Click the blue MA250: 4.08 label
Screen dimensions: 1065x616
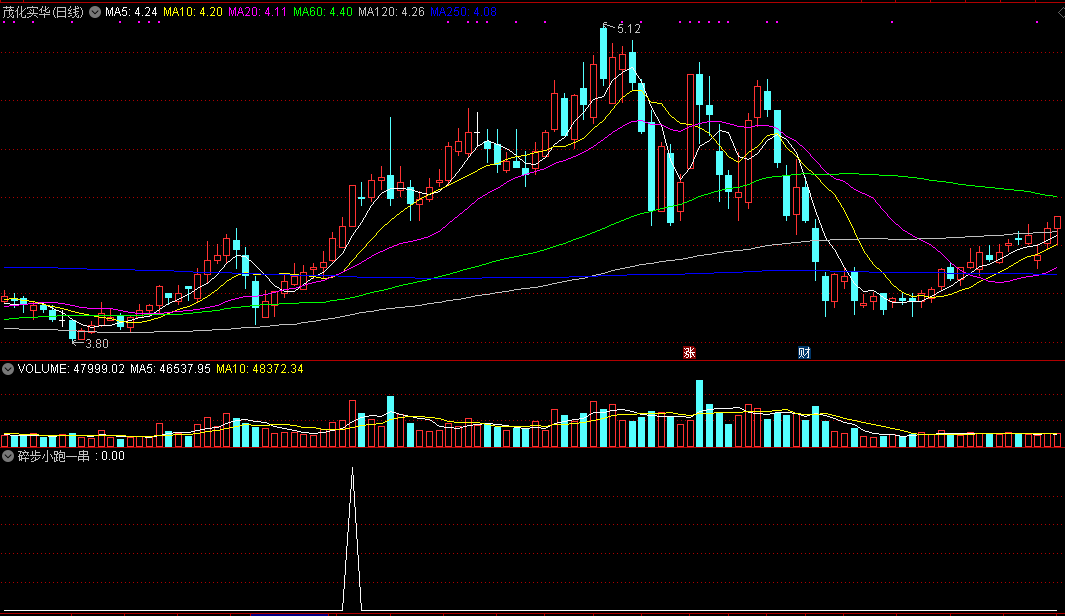tap(463, 12)
